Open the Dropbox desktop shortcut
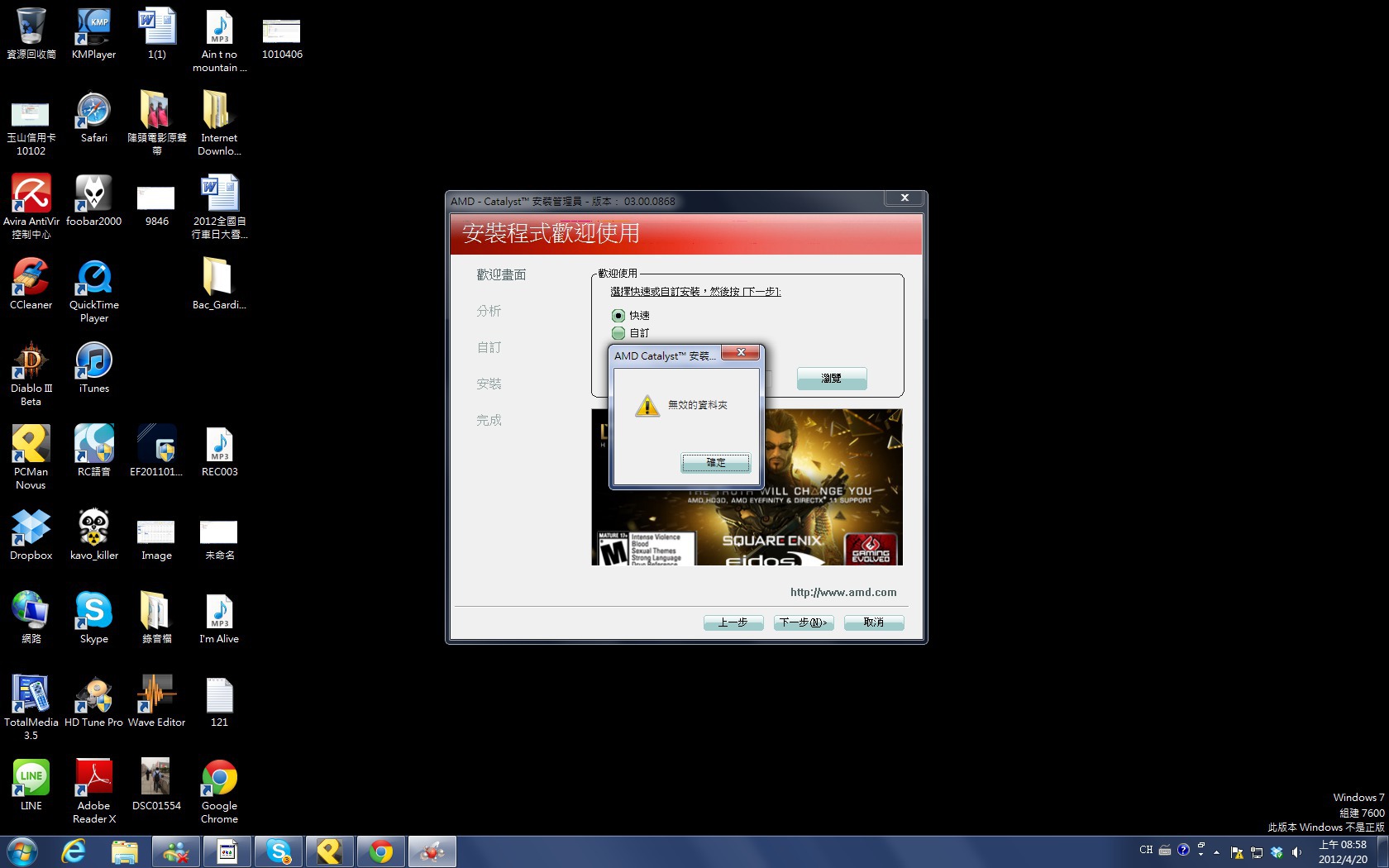This screenshot has height=868, width=1389. (31, 535)
